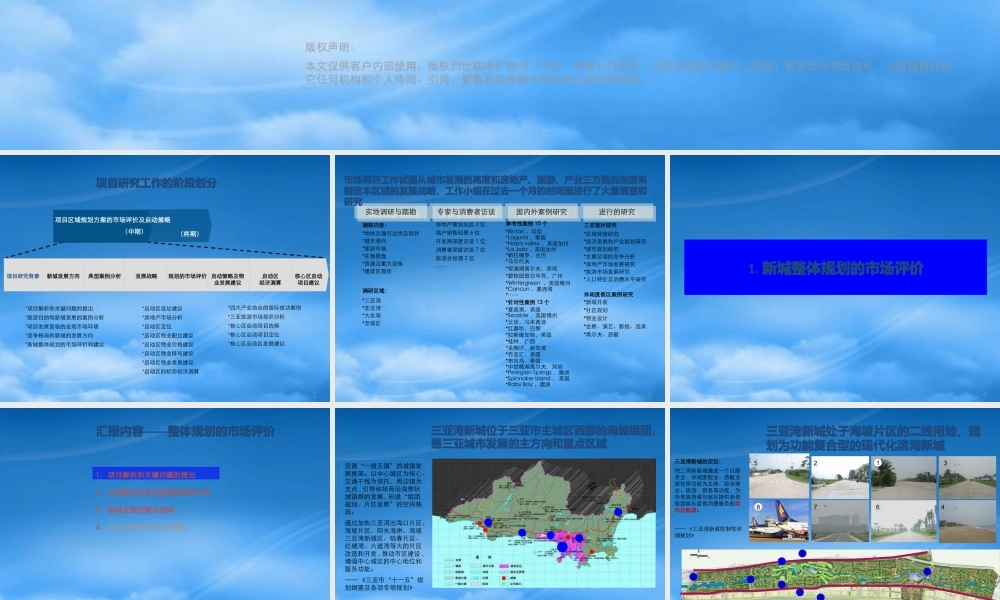This screenshot has width=1000, height=600.
Task: Click the map legend below the Sanya map
Action: pyautogui.click(x=486, y=571)
